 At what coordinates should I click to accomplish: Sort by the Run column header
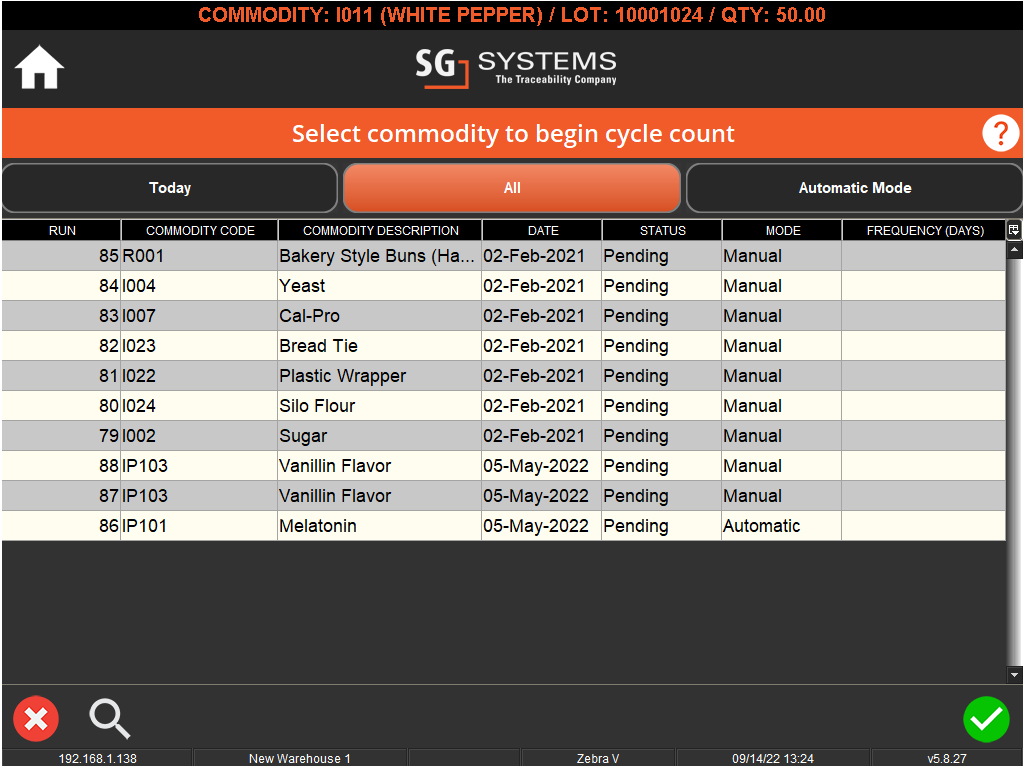click(x=62, y=231)
